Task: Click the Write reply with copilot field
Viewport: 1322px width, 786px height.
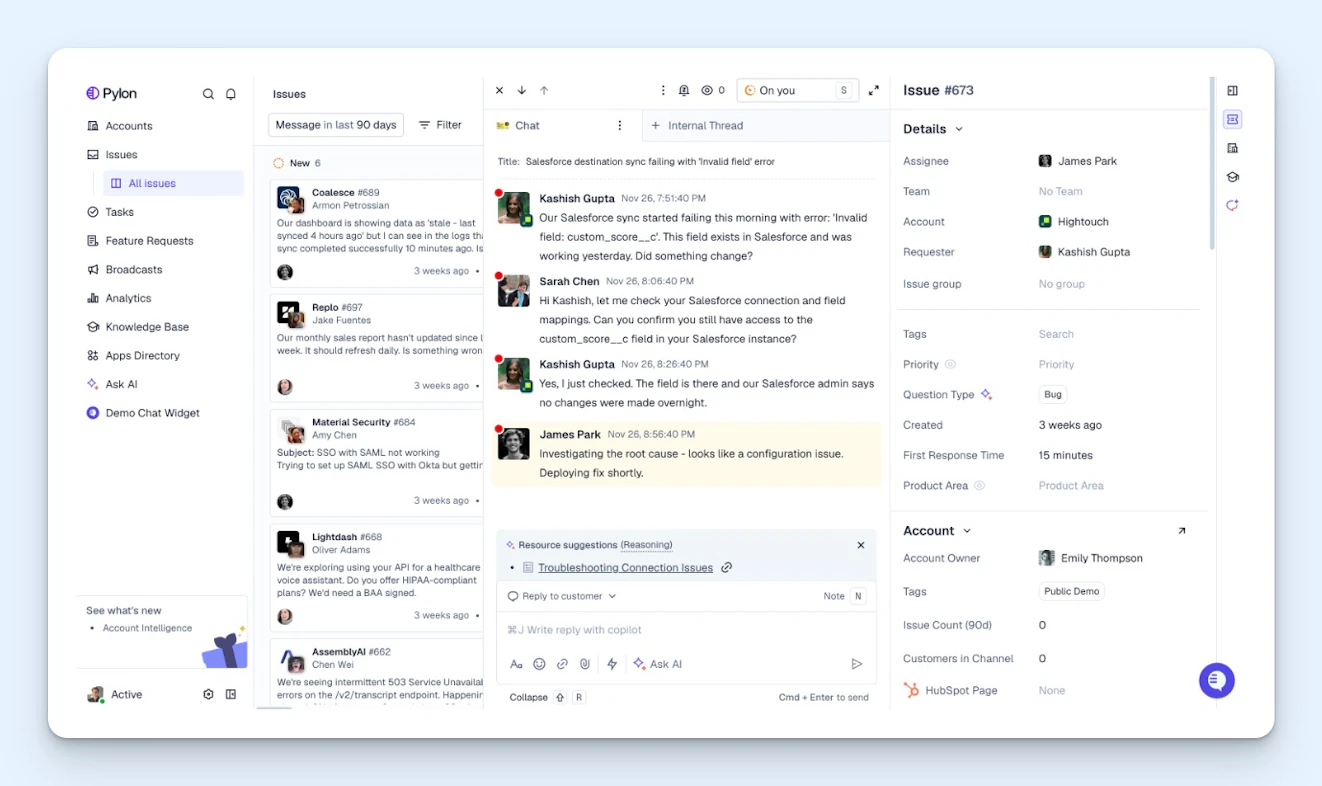Action: click(x=686, y=630)
